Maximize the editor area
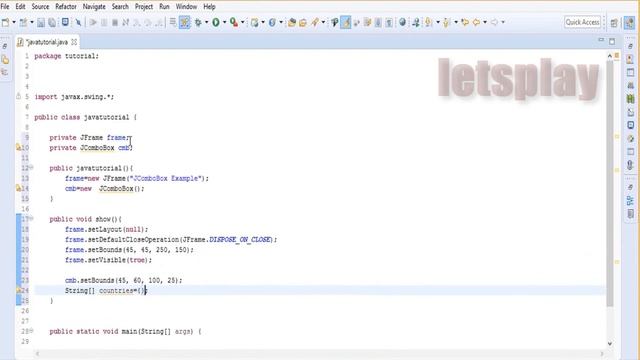640x360 pixels. point(612,41)
